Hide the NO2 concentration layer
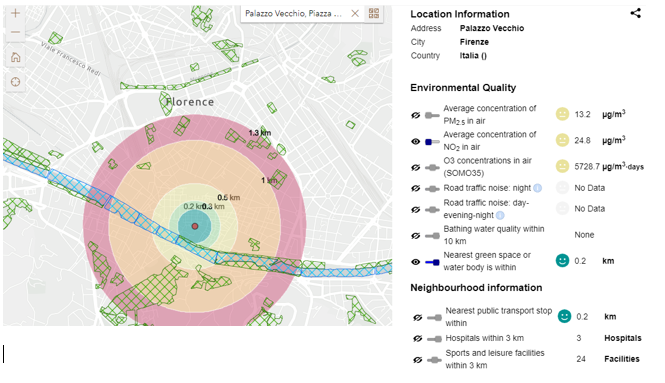 [416, 142]
